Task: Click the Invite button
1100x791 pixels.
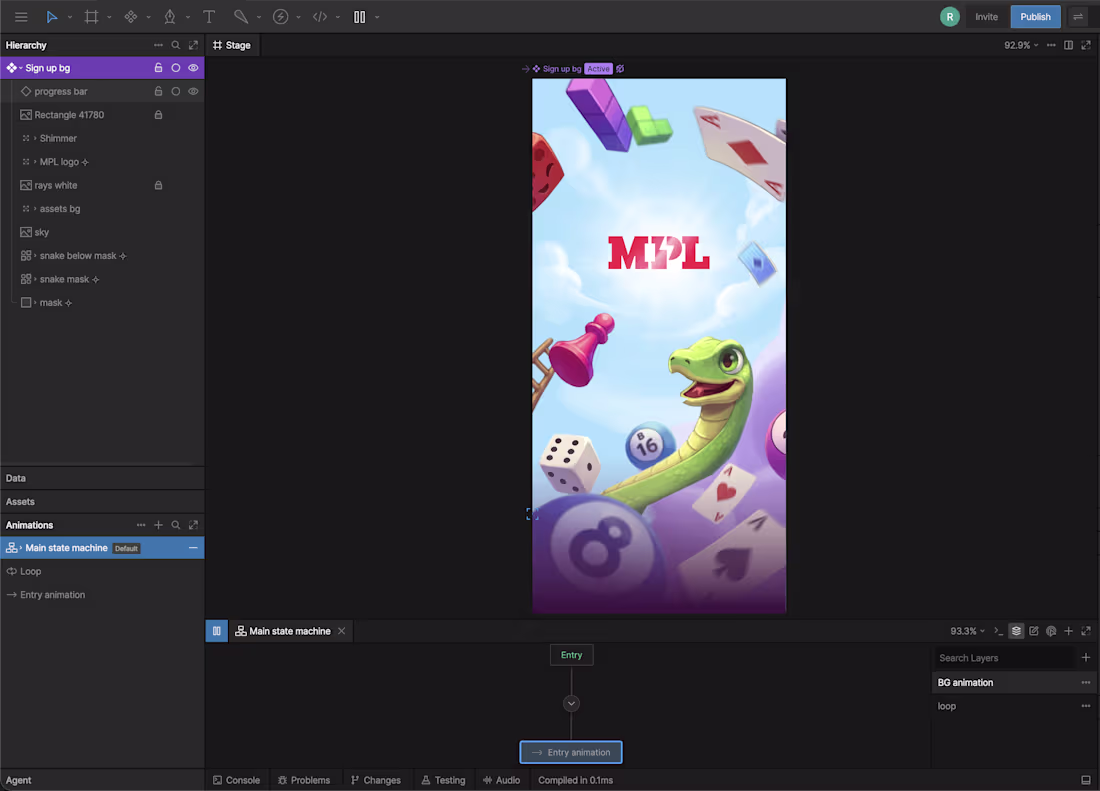Action: click(986, 17)
